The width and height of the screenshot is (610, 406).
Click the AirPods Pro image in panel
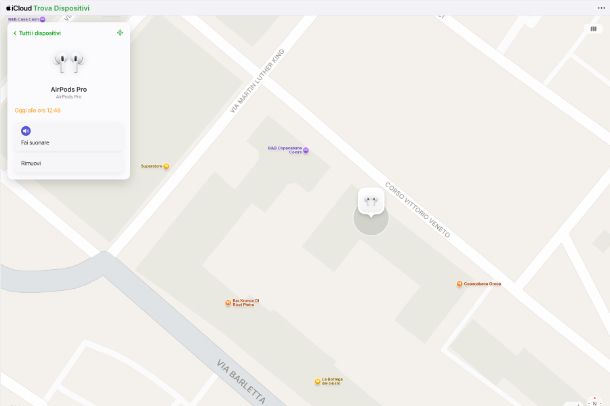(69, 63)
